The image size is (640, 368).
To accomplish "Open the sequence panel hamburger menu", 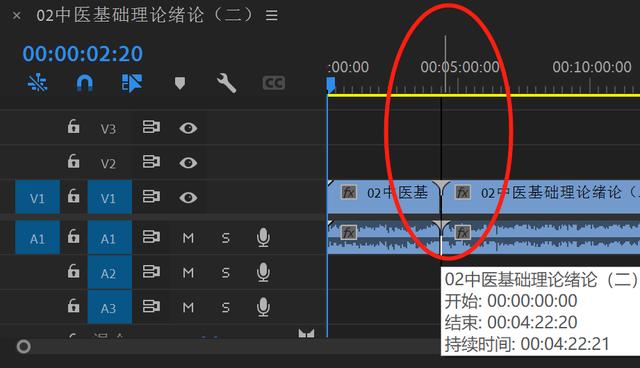I will 272,16.
